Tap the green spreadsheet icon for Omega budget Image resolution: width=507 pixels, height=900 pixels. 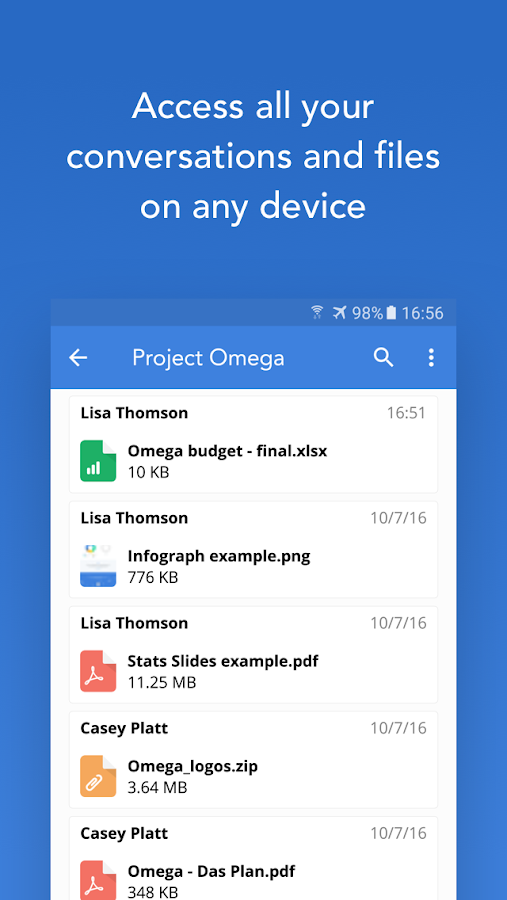pyautogui.click(x=98, y=461)
